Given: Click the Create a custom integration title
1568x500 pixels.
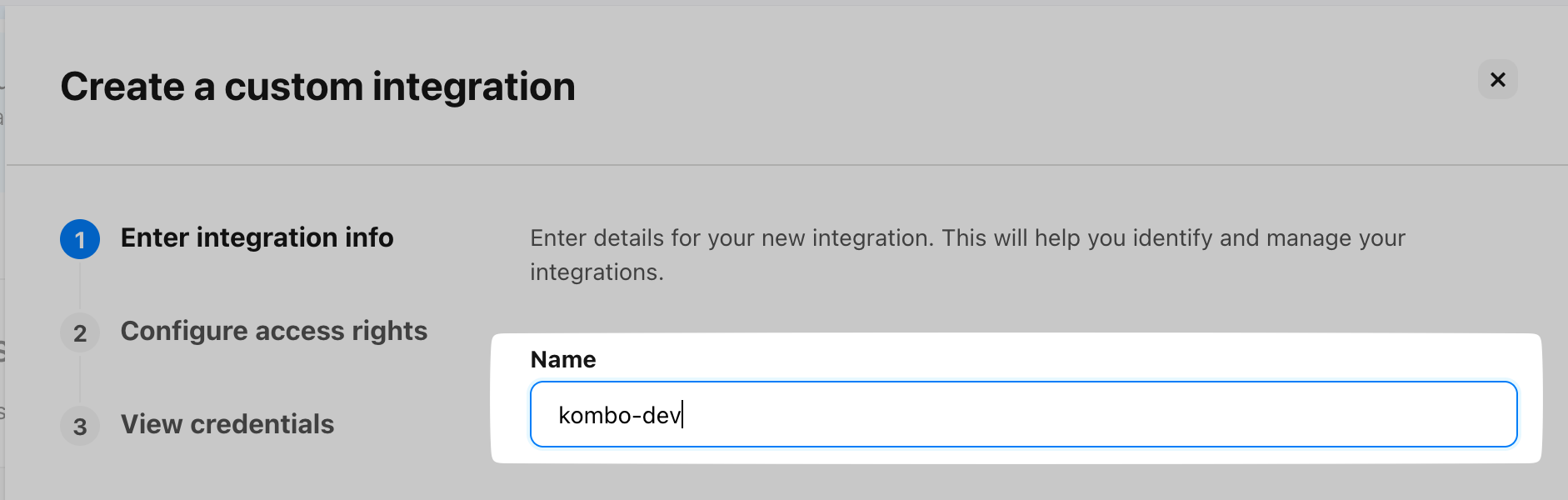Looking at the screenshot, I should coord(317,87).
